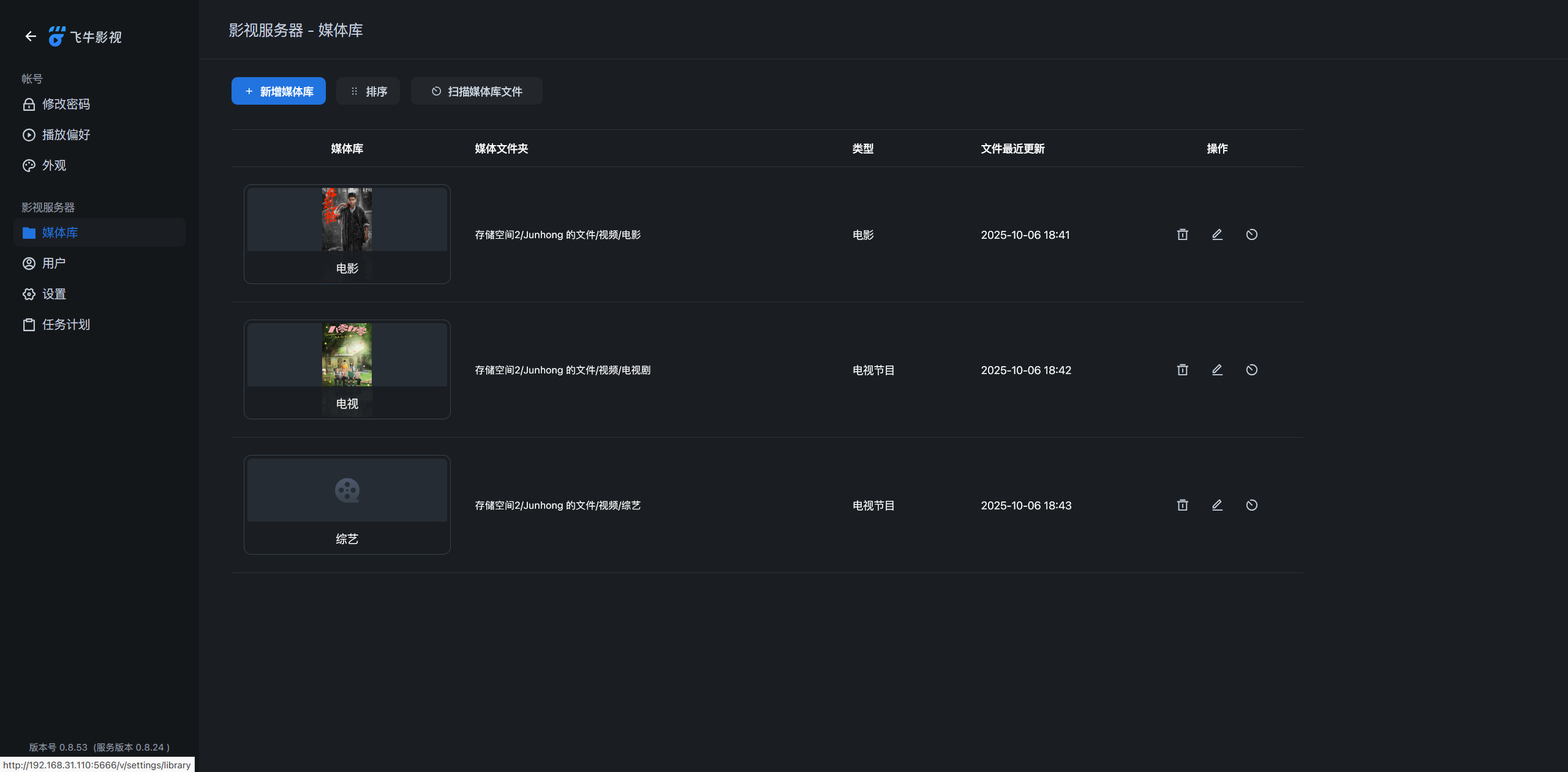Rescan the 电视 library files
The height and width of the screenshot is (772, 1568).
[x=1251, y=370]
